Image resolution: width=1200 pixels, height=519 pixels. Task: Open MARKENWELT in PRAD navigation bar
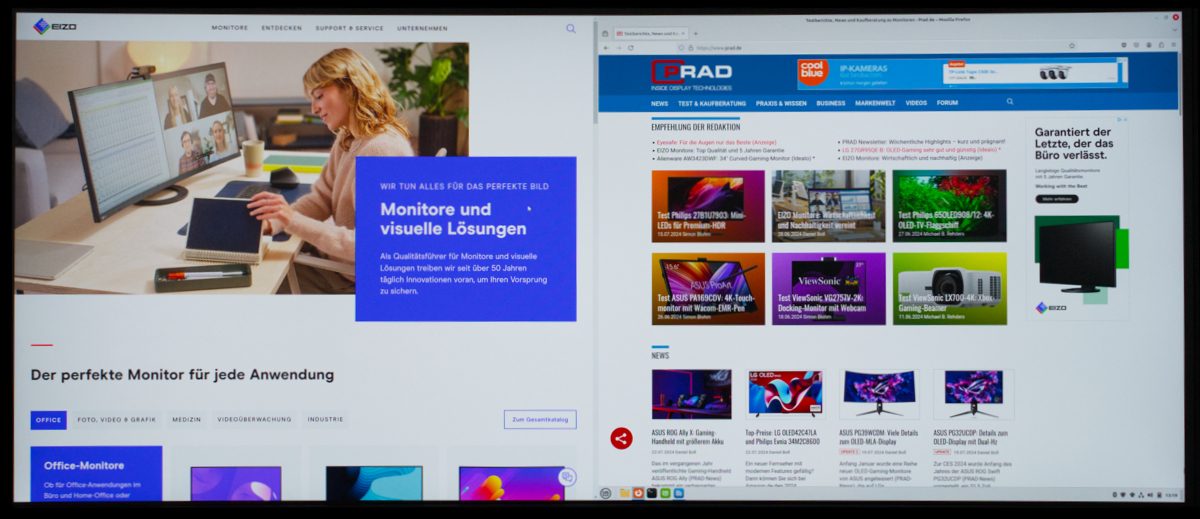(x=875, y=103)
